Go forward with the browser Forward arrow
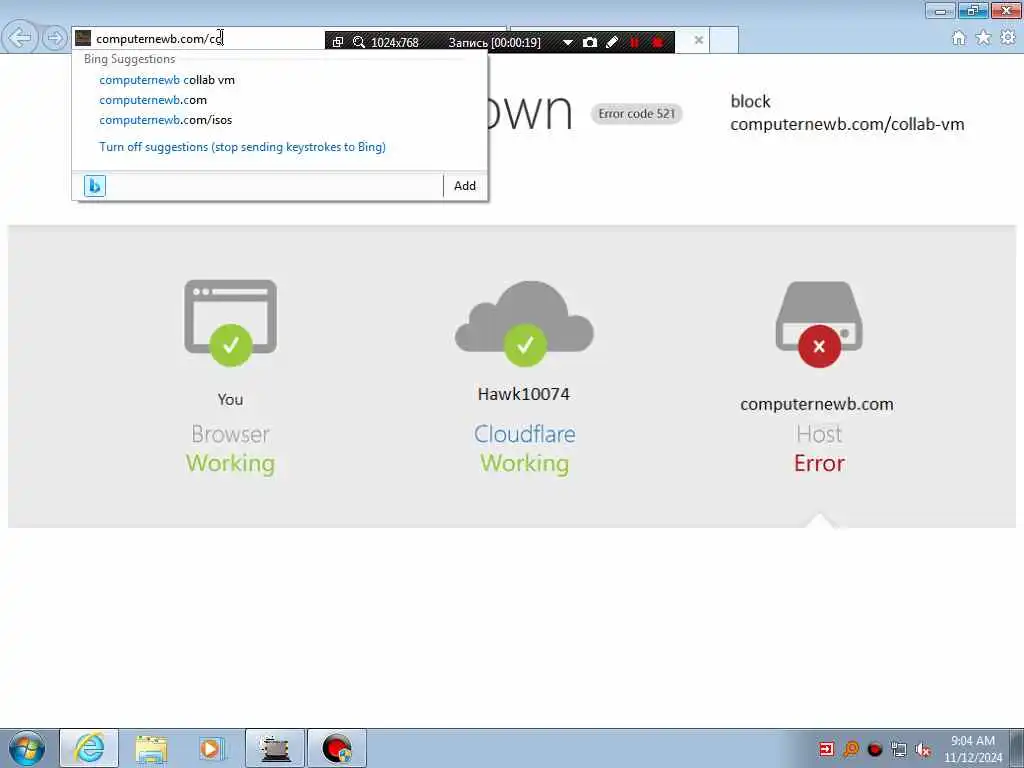Viewport: 1024px width, 768px height. [x=55, y=38]
